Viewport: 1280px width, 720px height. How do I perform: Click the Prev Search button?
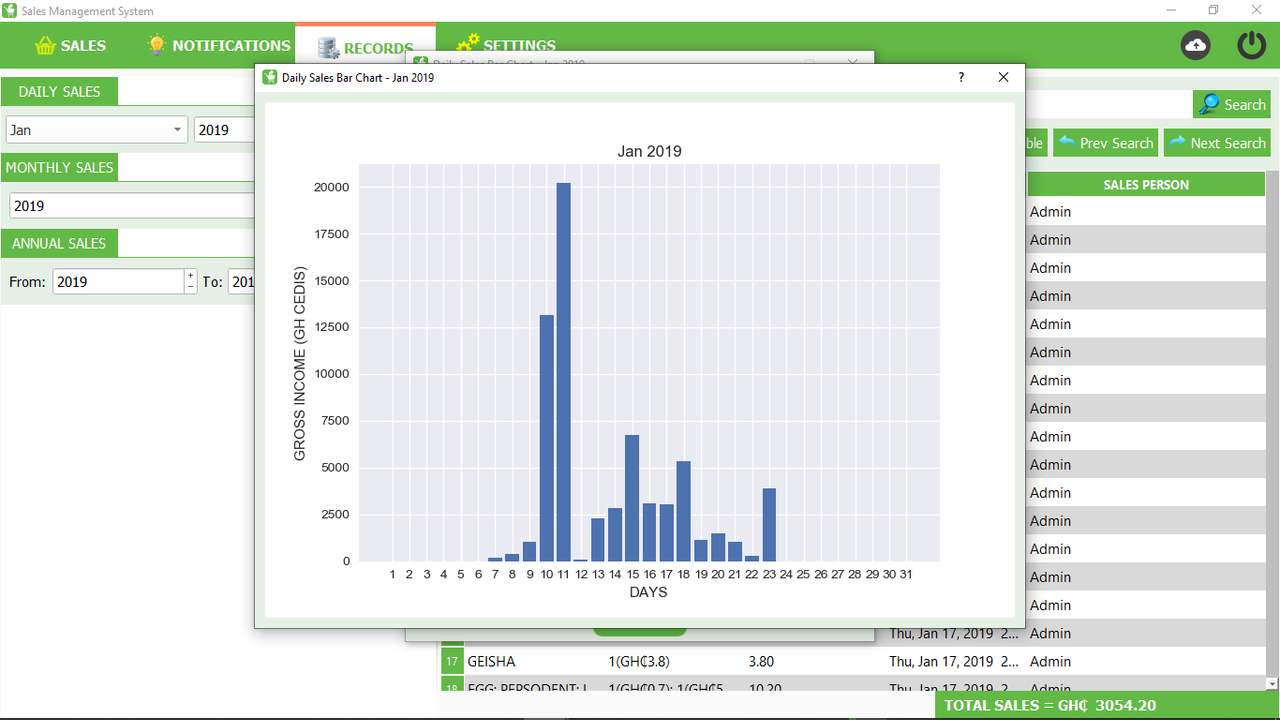coord(1105,143)
